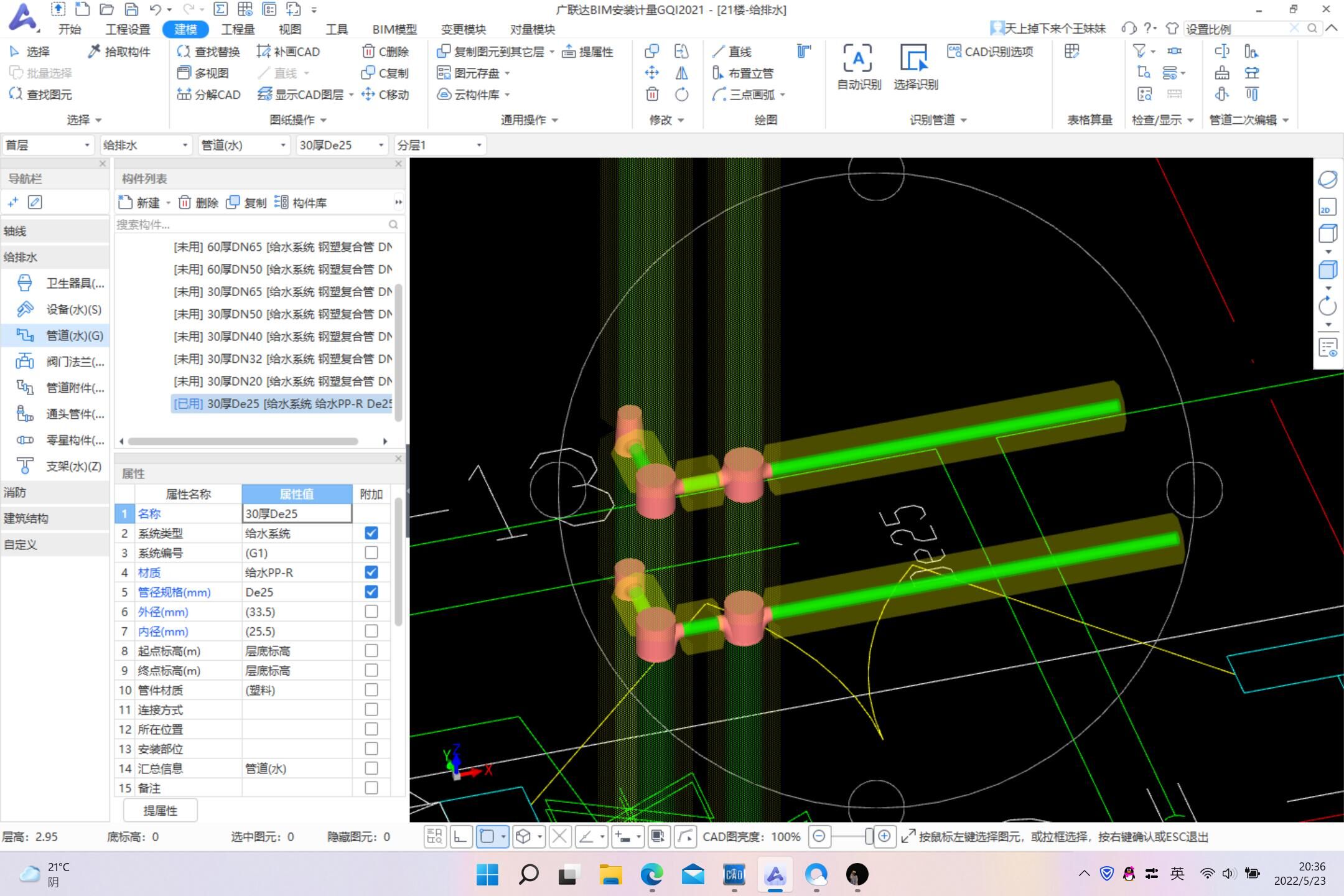The width and height of the screenshot is (1344, 896).
Task: Click the mirror icon in 修改 group
Action: click(x=682, y=73)
